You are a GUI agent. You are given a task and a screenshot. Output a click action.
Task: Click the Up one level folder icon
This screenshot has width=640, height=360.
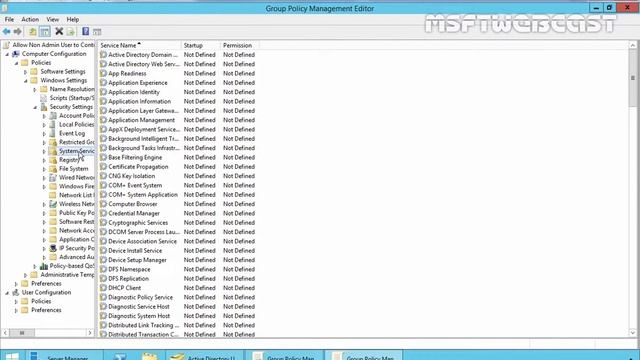pos(32,31)
